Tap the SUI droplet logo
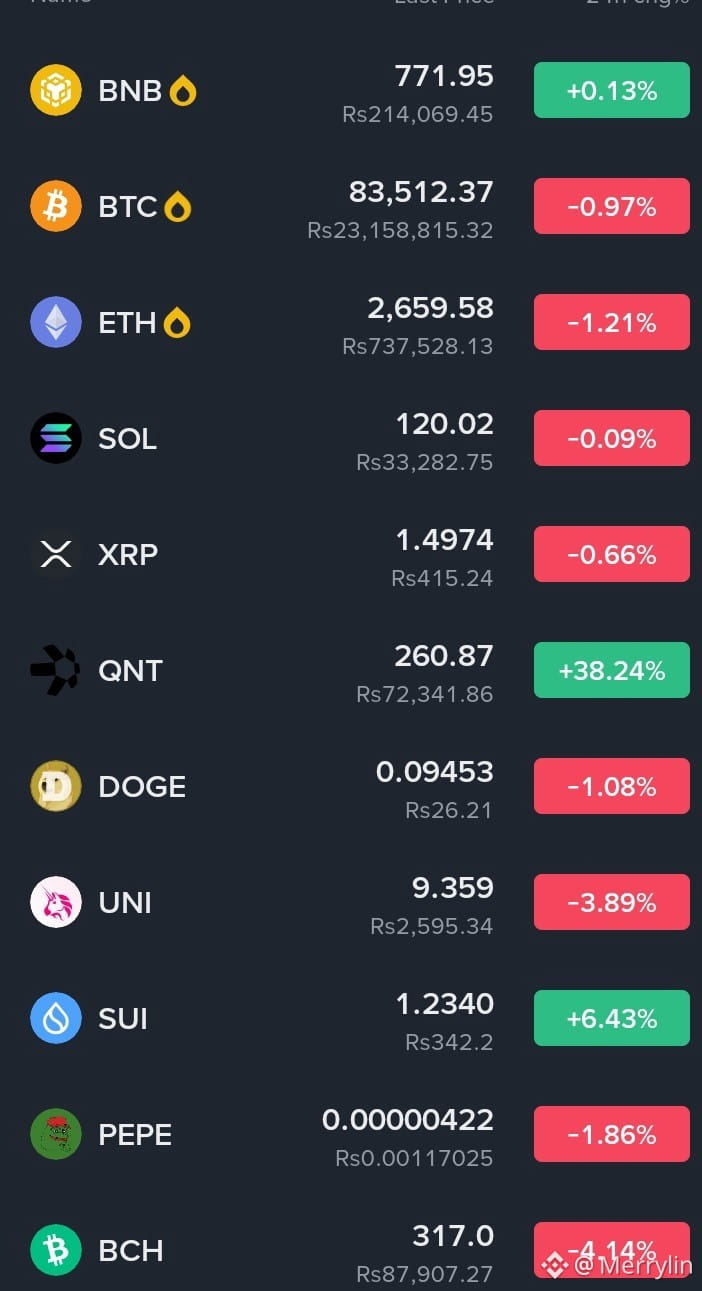Screen dimensions: 702x1291 55,1018
